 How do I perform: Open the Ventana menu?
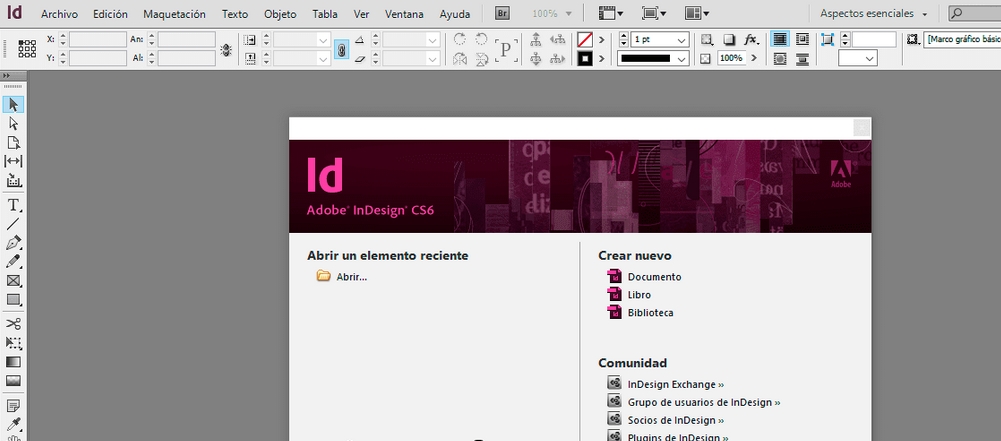click(x=405, y=14)
